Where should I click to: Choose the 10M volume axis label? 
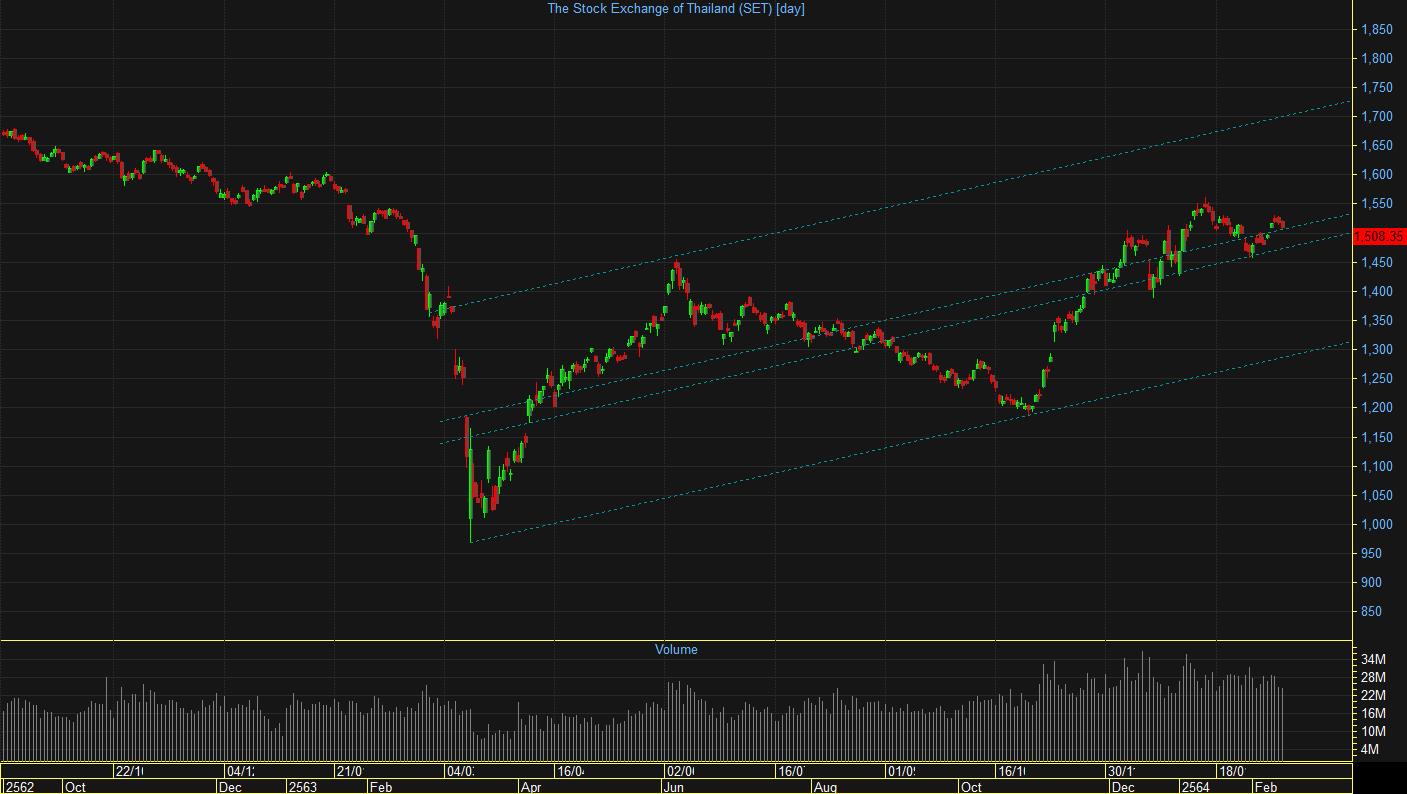(x=1373, y=731)
